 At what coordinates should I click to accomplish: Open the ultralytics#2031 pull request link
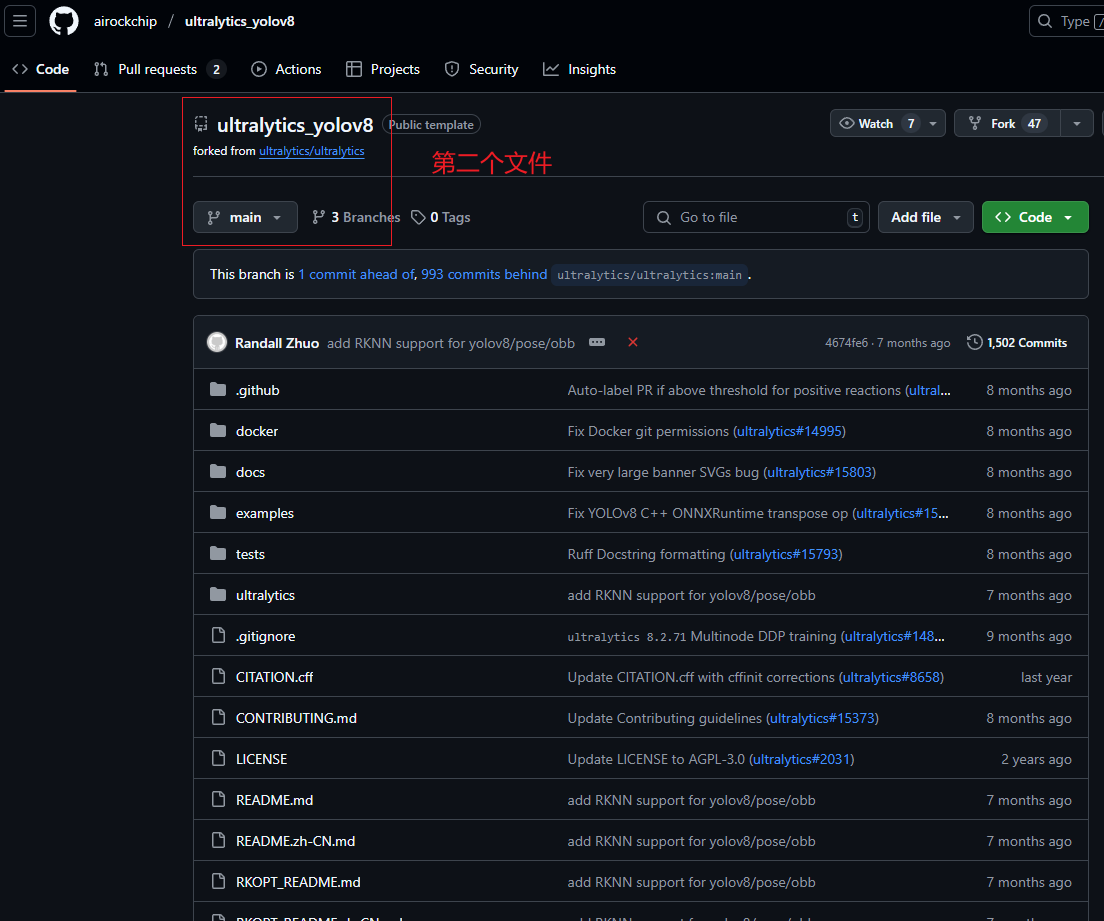pyautogui.click(x=802, y=759)
